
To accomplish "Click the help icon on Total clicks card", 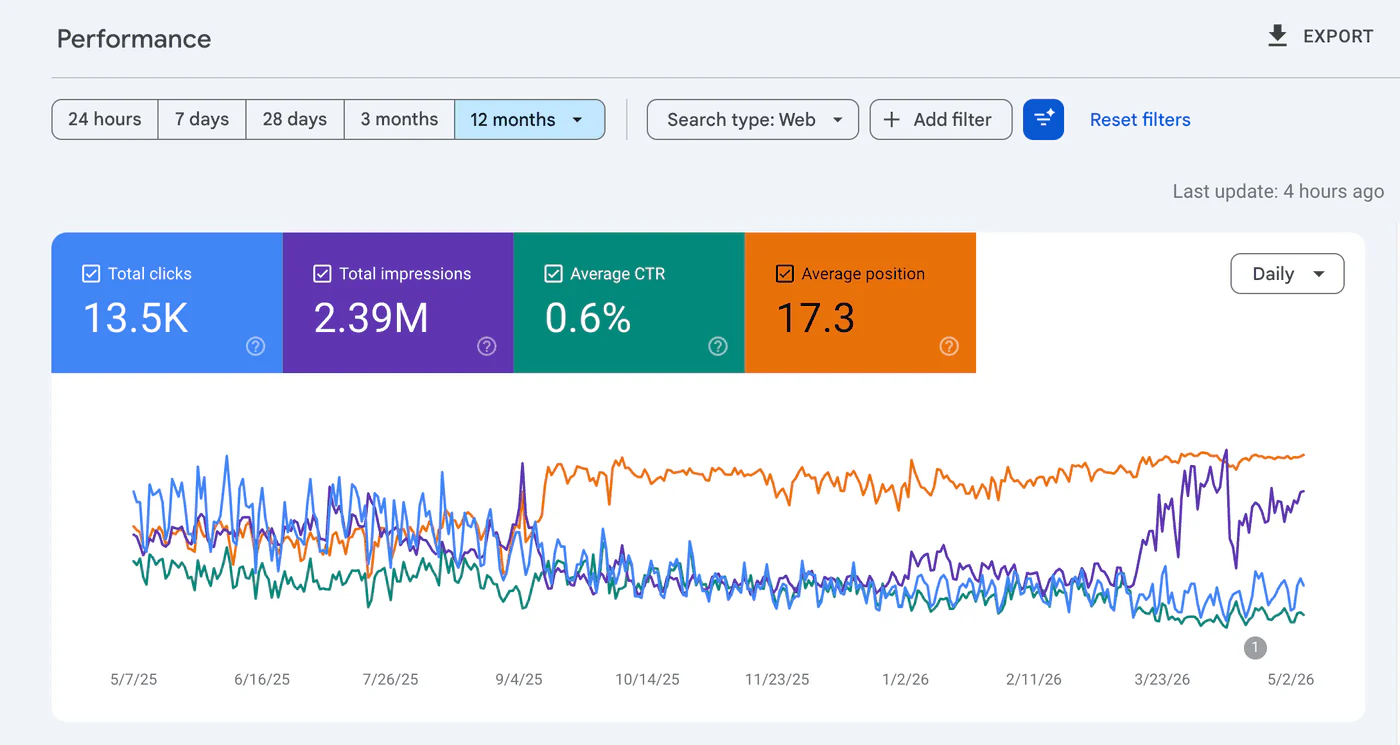I will [x=256, y=346].
